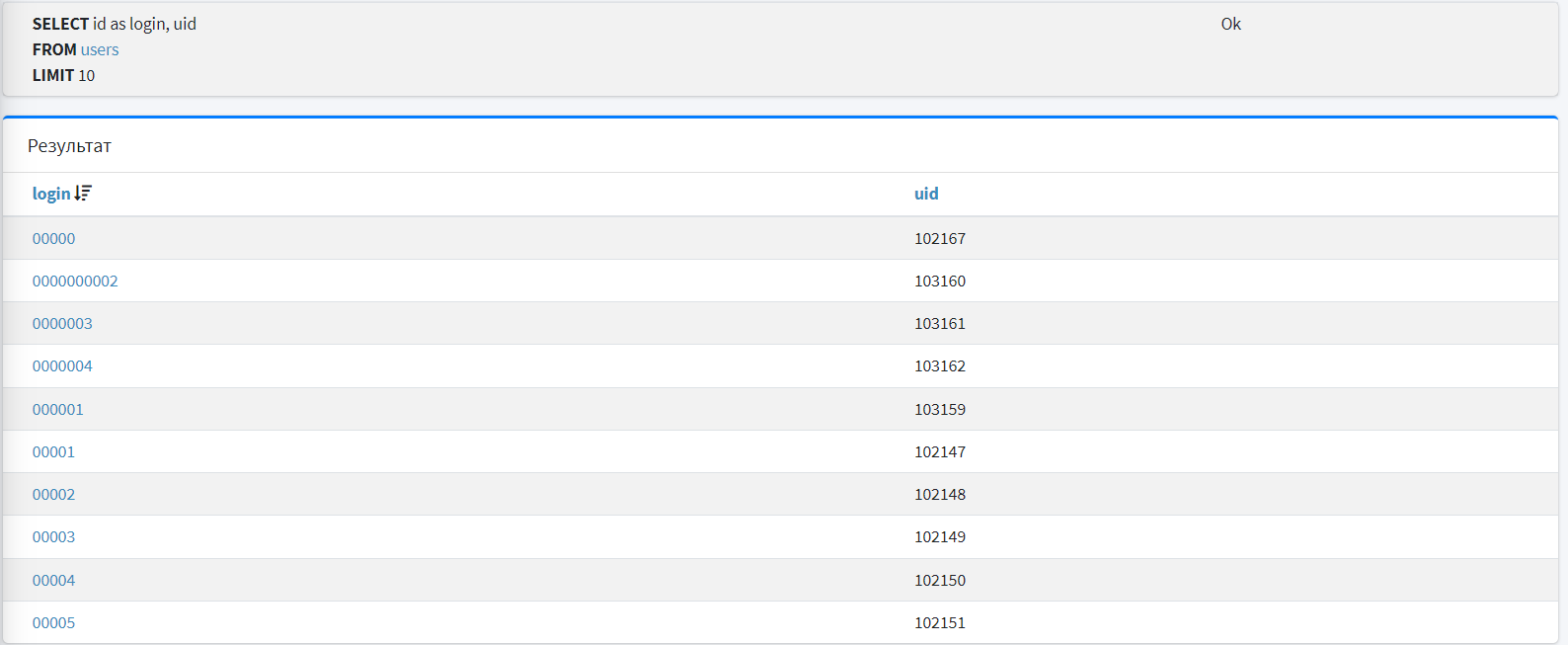The height and width of the screenshot is (645, 1568).
Task: Click the sort icon beside login header
Action: 83,194
